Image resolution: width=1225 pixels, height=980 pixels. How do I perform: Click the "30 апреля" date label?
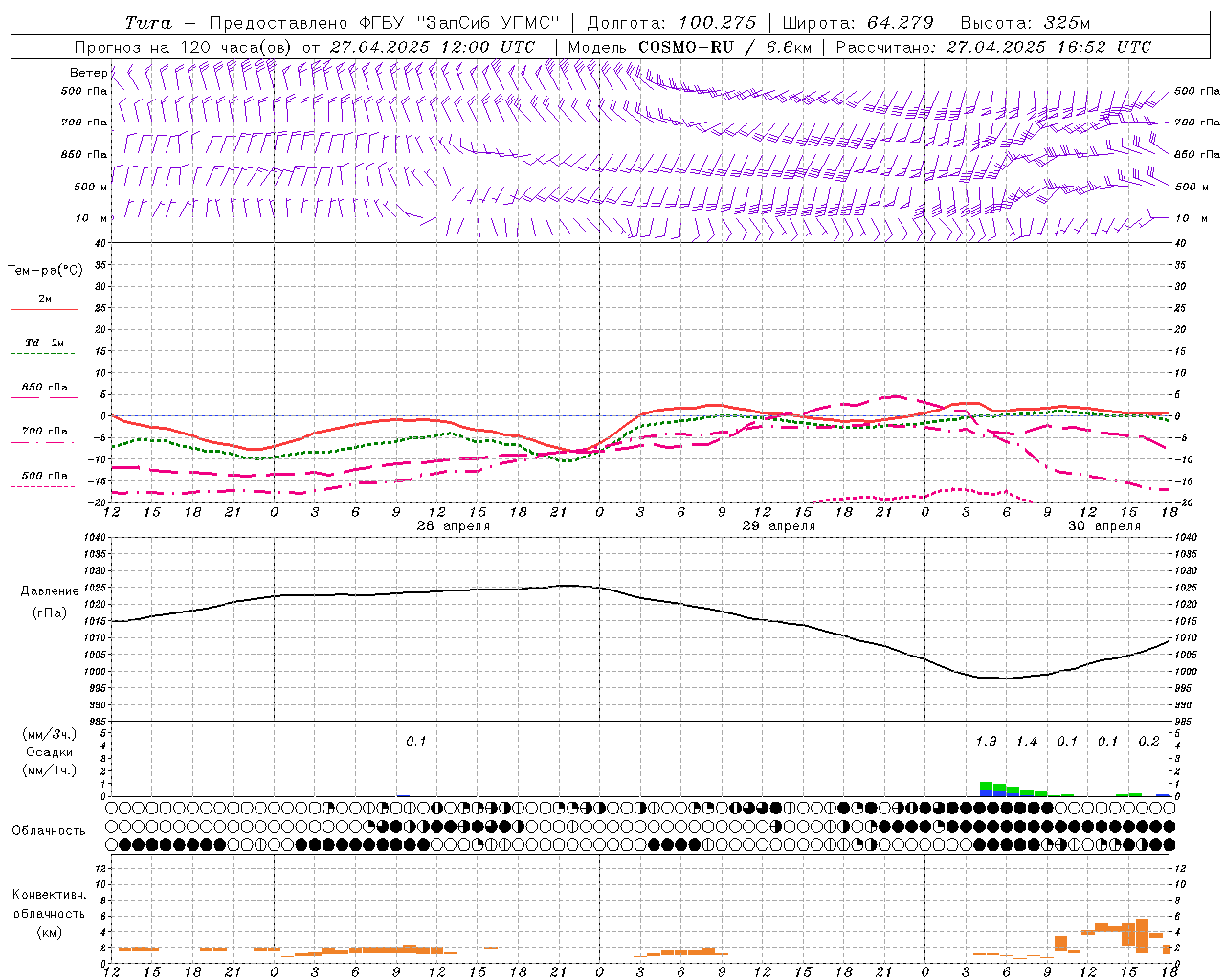pos(1104,526)
